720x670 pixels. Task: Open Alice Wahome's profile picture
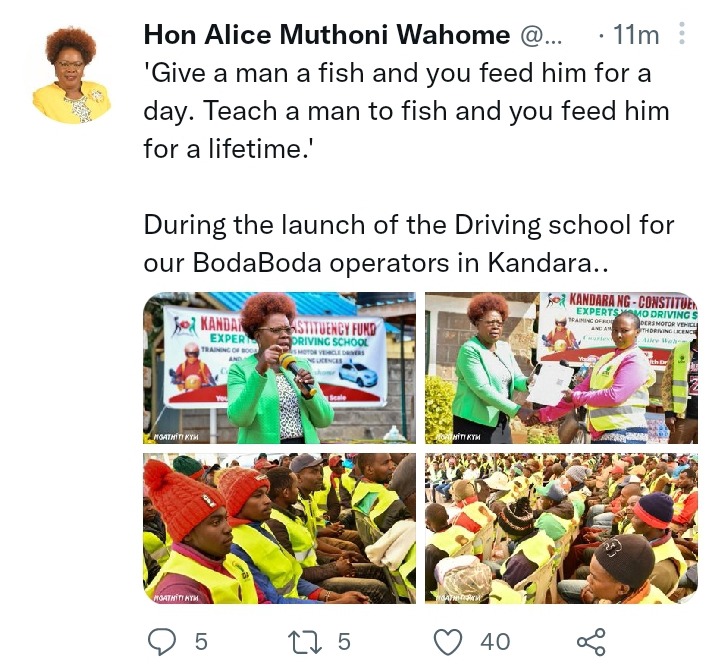(71, 75)
